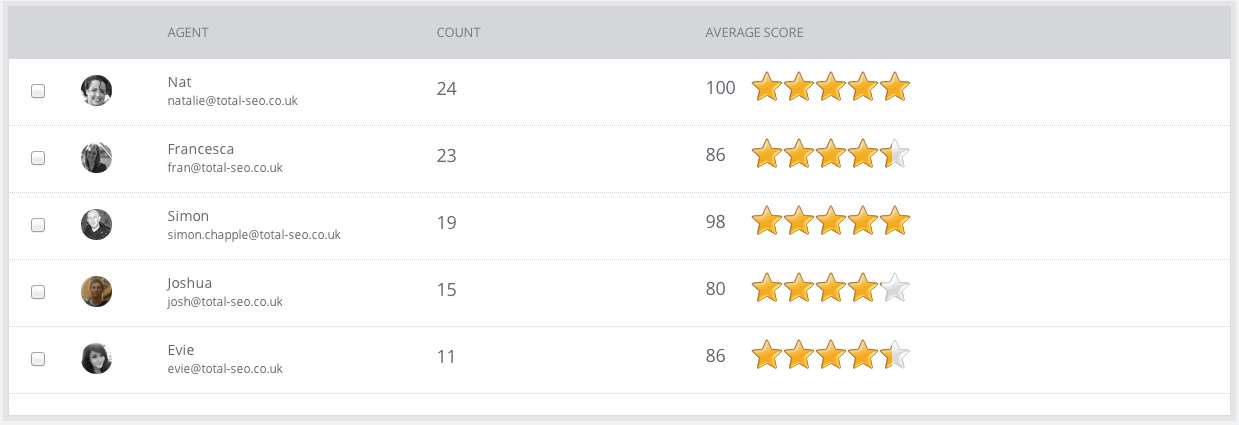Tick the checkbox for Nat's row
The height and width of the screenshot is (425, 1239).
coord(38,91)
